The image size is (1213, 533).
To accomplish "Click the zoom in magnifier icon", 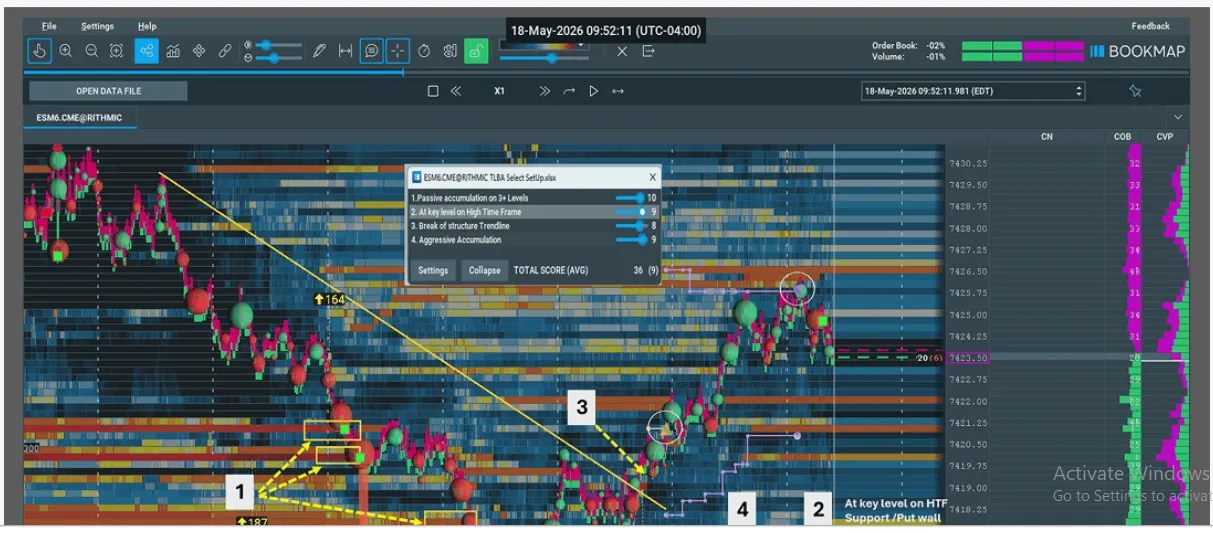I will pyautogui.click(x=66, y=51).
